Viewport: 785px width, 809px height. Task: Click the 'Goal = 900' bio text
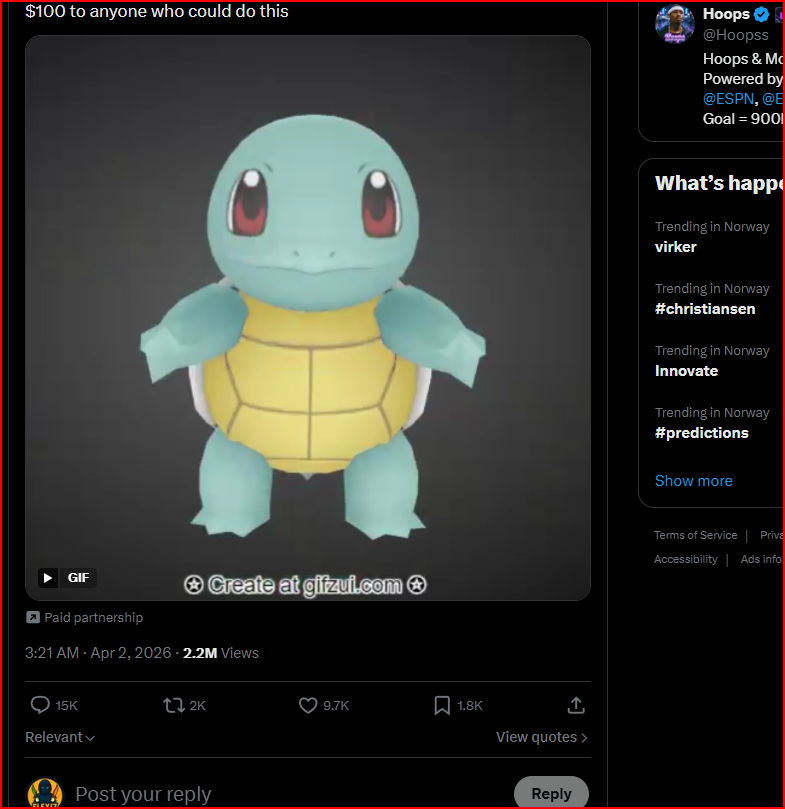tap(742, 119)
